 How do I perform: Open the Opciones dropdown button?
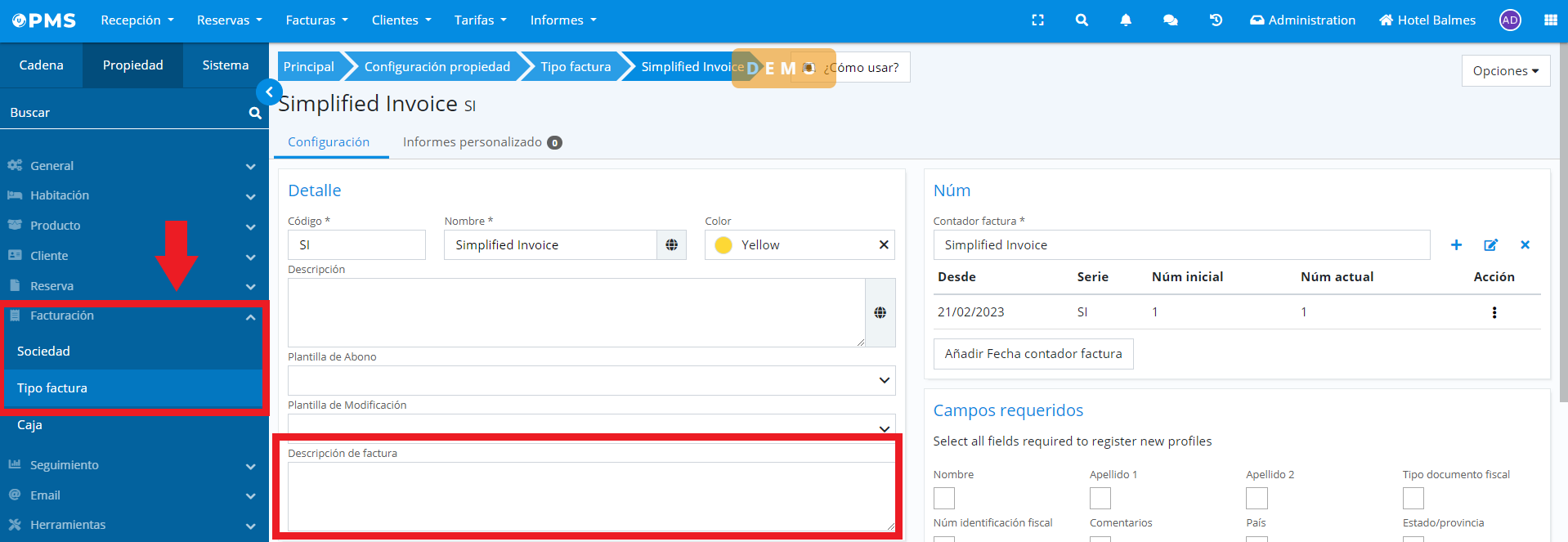pyautogui.click(x=1505, y=71)
